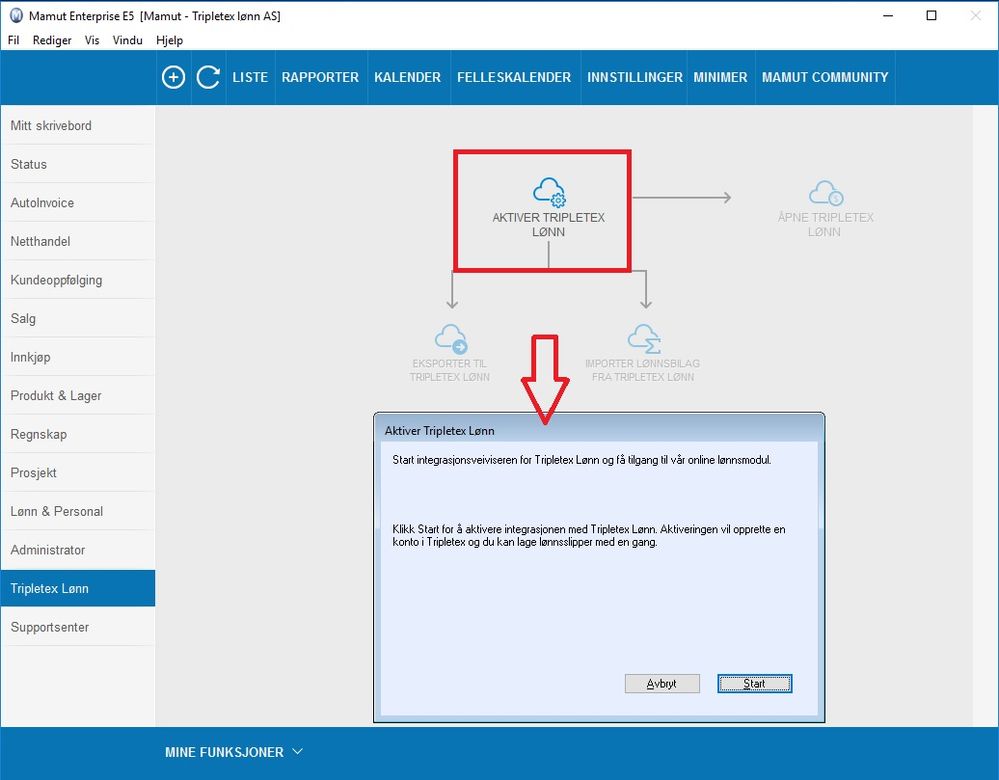Click the Importer lønnsbilag cloud icon

point(644,338)
